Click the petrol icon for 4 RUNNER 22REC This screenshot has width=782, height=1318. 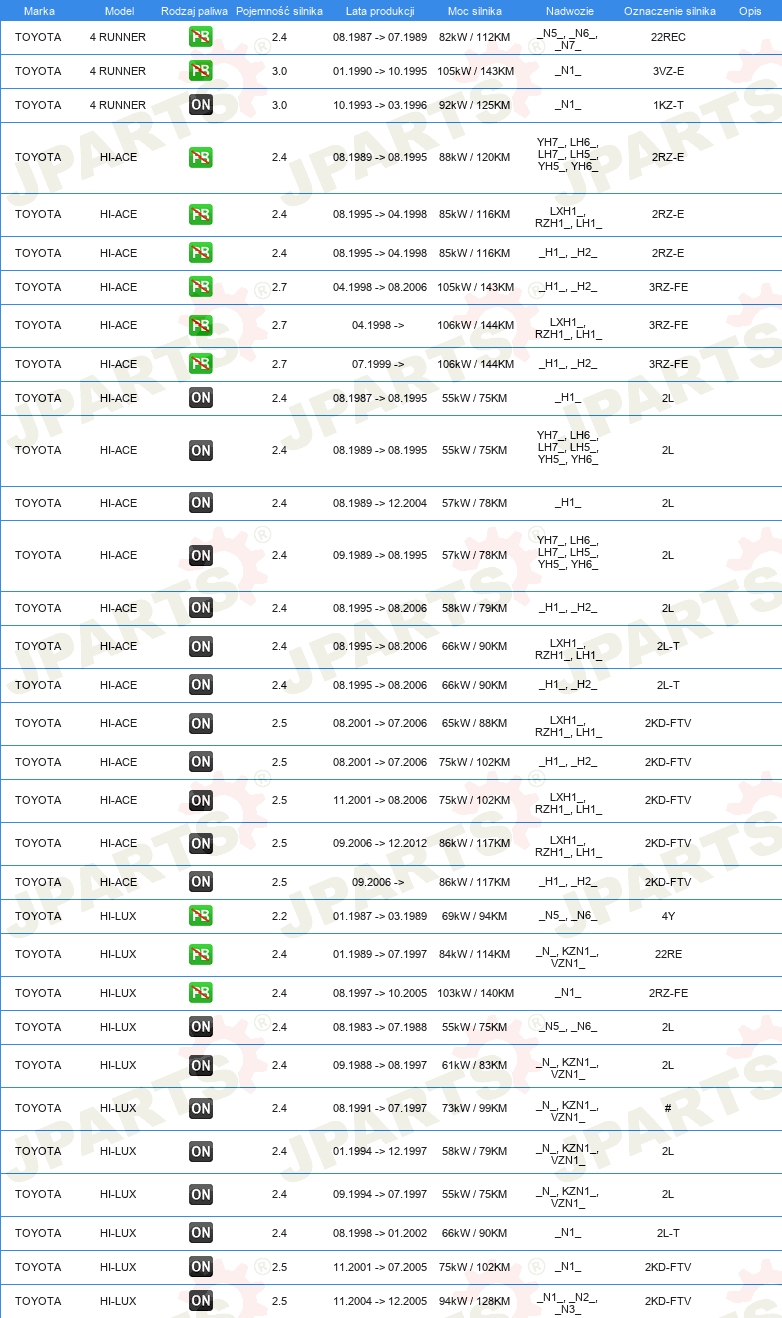click(201, 37)
